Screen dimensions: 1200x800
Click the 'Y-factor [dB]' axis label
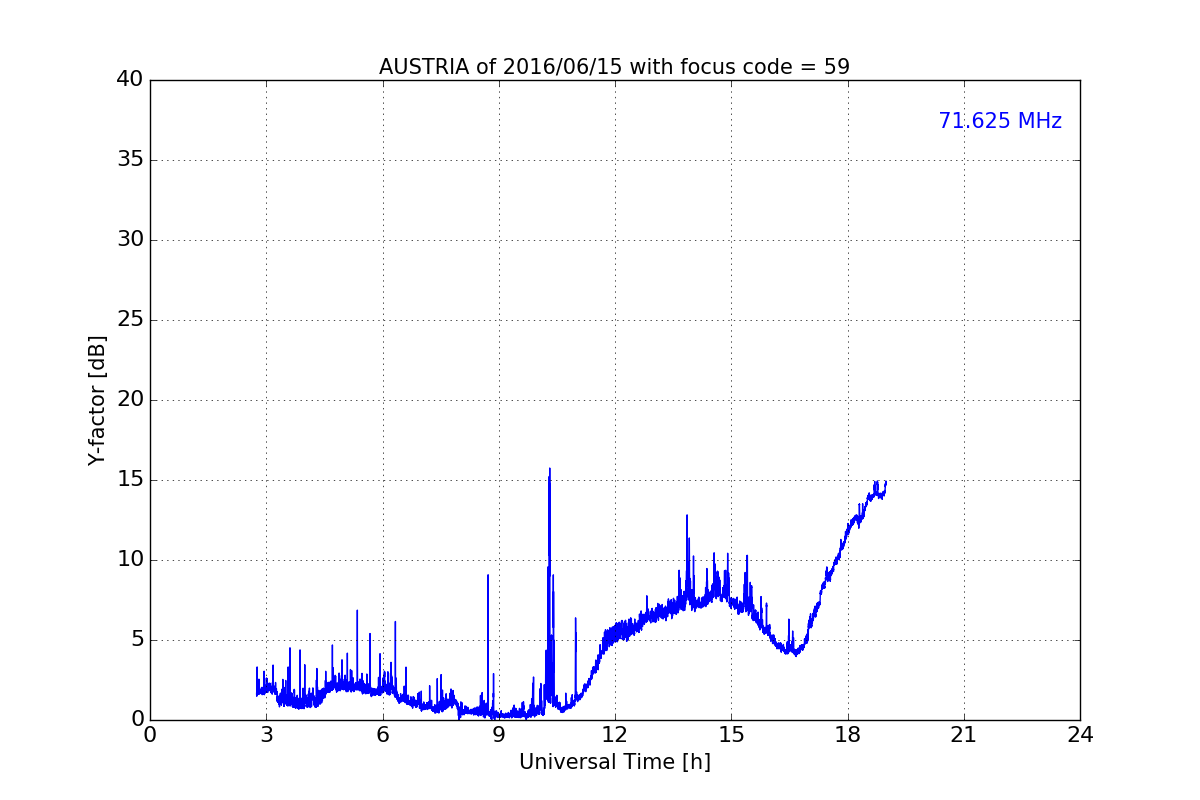[97, 400]
